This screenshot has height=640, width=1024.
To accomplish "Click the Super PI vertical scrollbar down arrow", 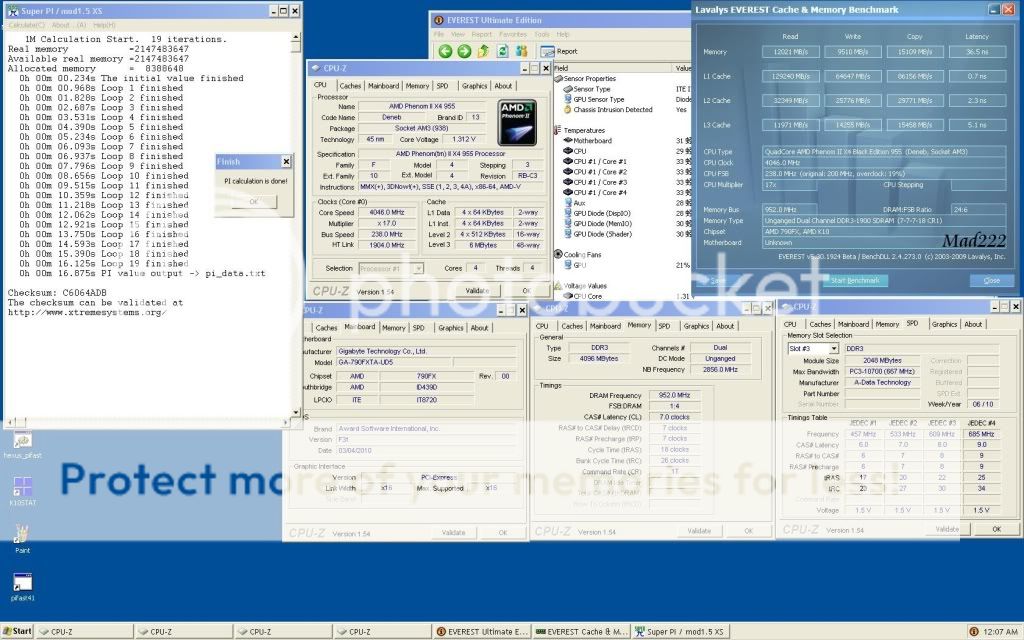I will point(296,413).
